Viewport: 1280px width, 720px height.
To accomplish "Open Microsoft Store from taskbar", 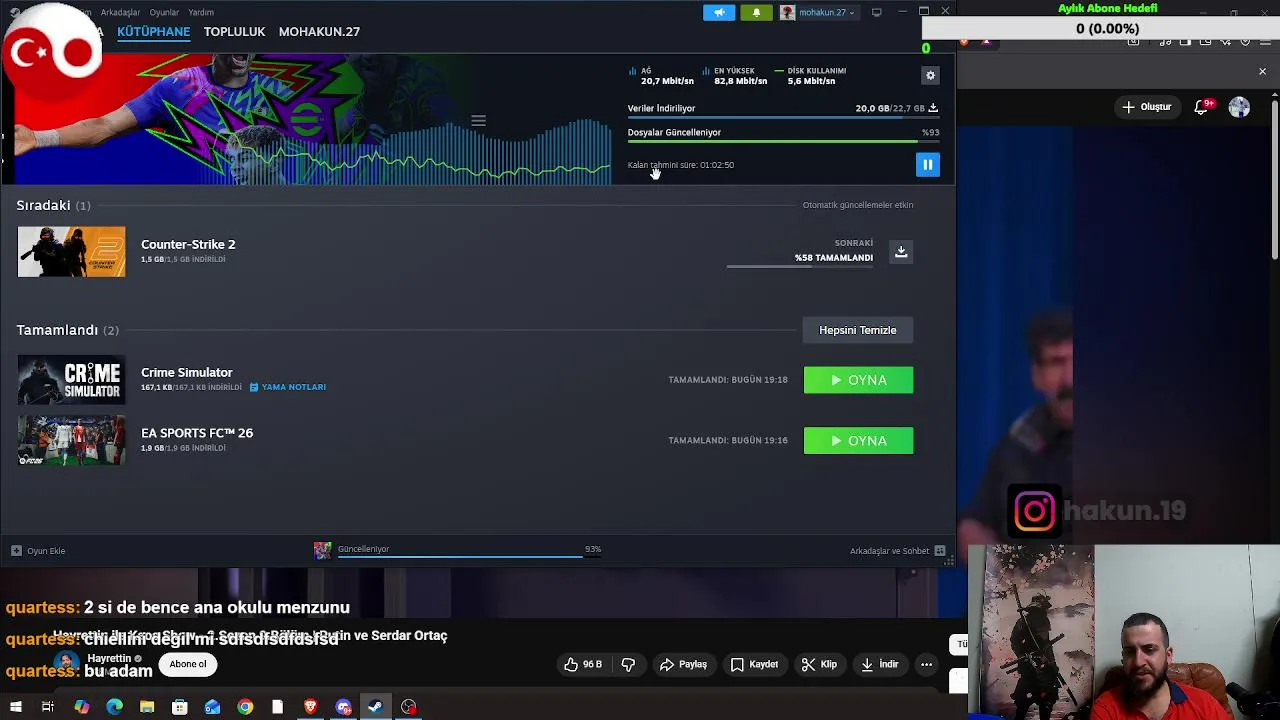I will click(180, 707).
